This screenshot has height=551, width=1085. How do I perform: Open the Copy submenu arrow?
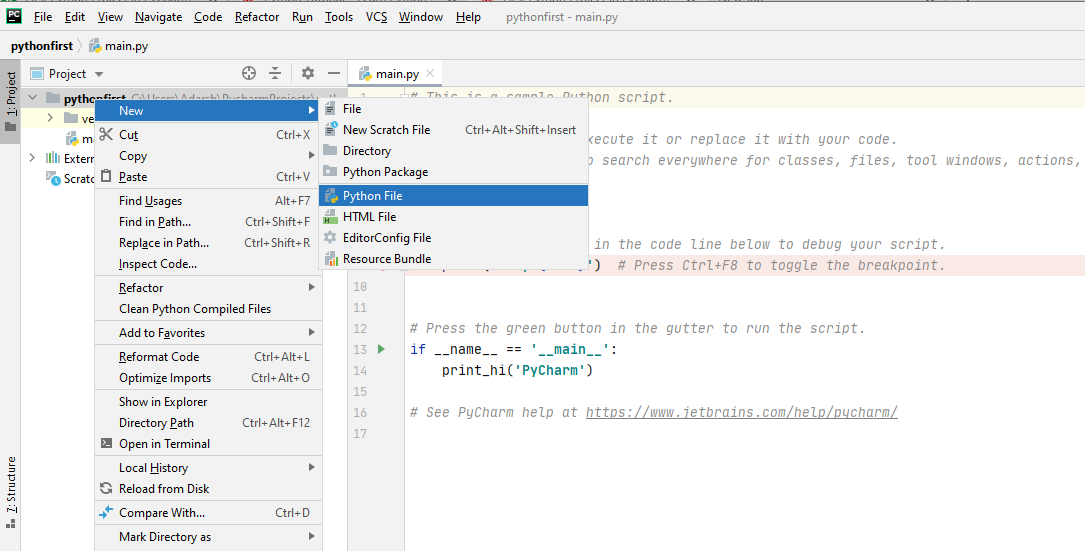(x=312, y=155)
